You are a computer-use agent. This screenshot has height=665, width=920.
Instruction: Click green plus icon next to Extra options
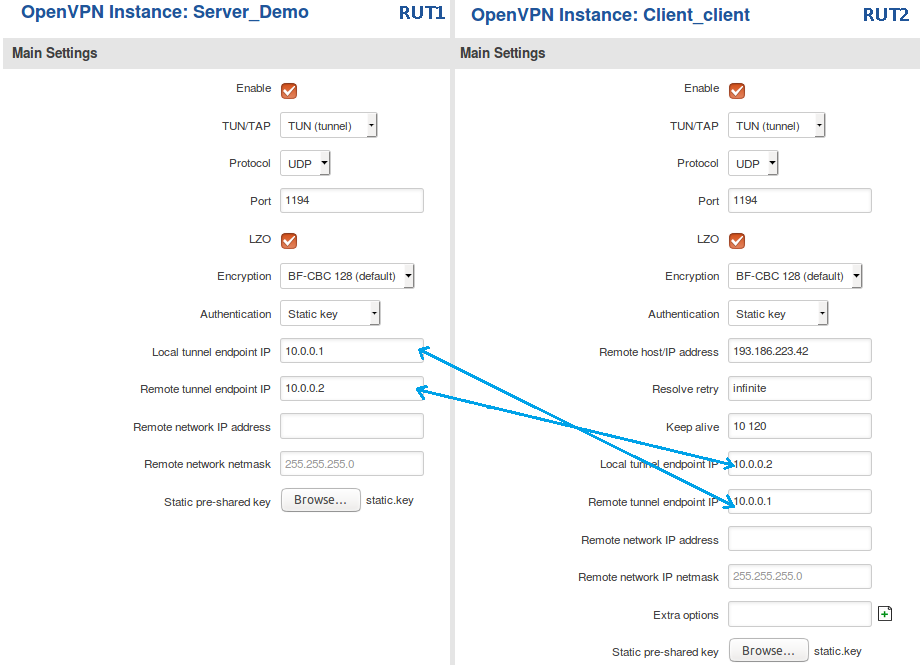tap(885, 613)
